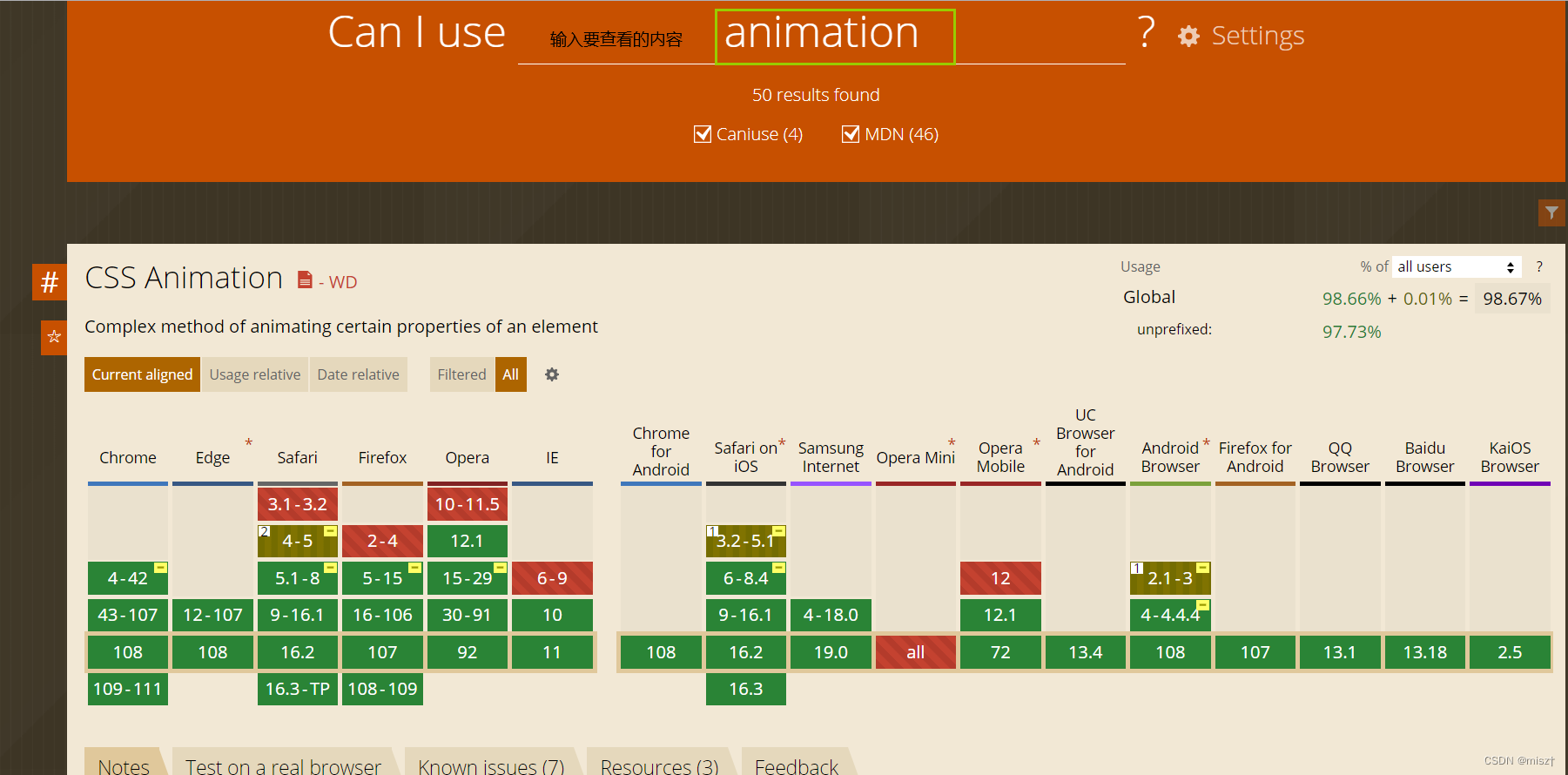Viewport: 1568px width, 775px height.
Task: Select Safari on iOS 3.2-5.1 cell
Action: (746, 541)
